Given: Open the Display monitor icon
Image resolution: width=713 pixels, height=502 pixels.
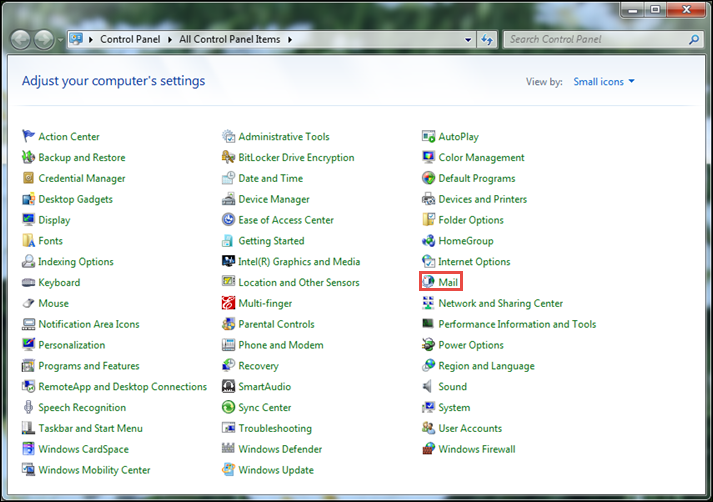Looking at the screenshot, I should point(28,220).
